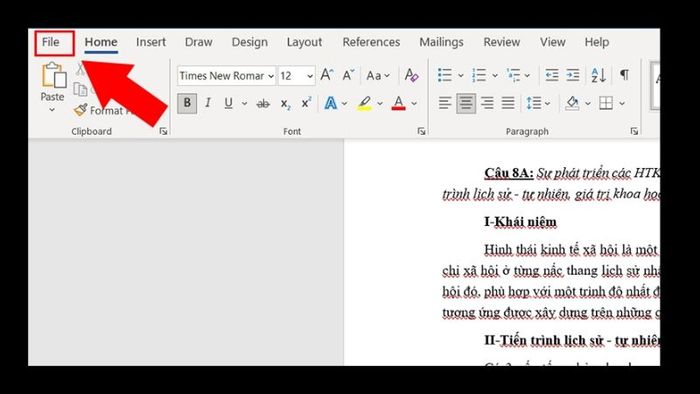Expand the bullet library arrow
Screen dimensions: 700x394
click(x=461, y=75)
